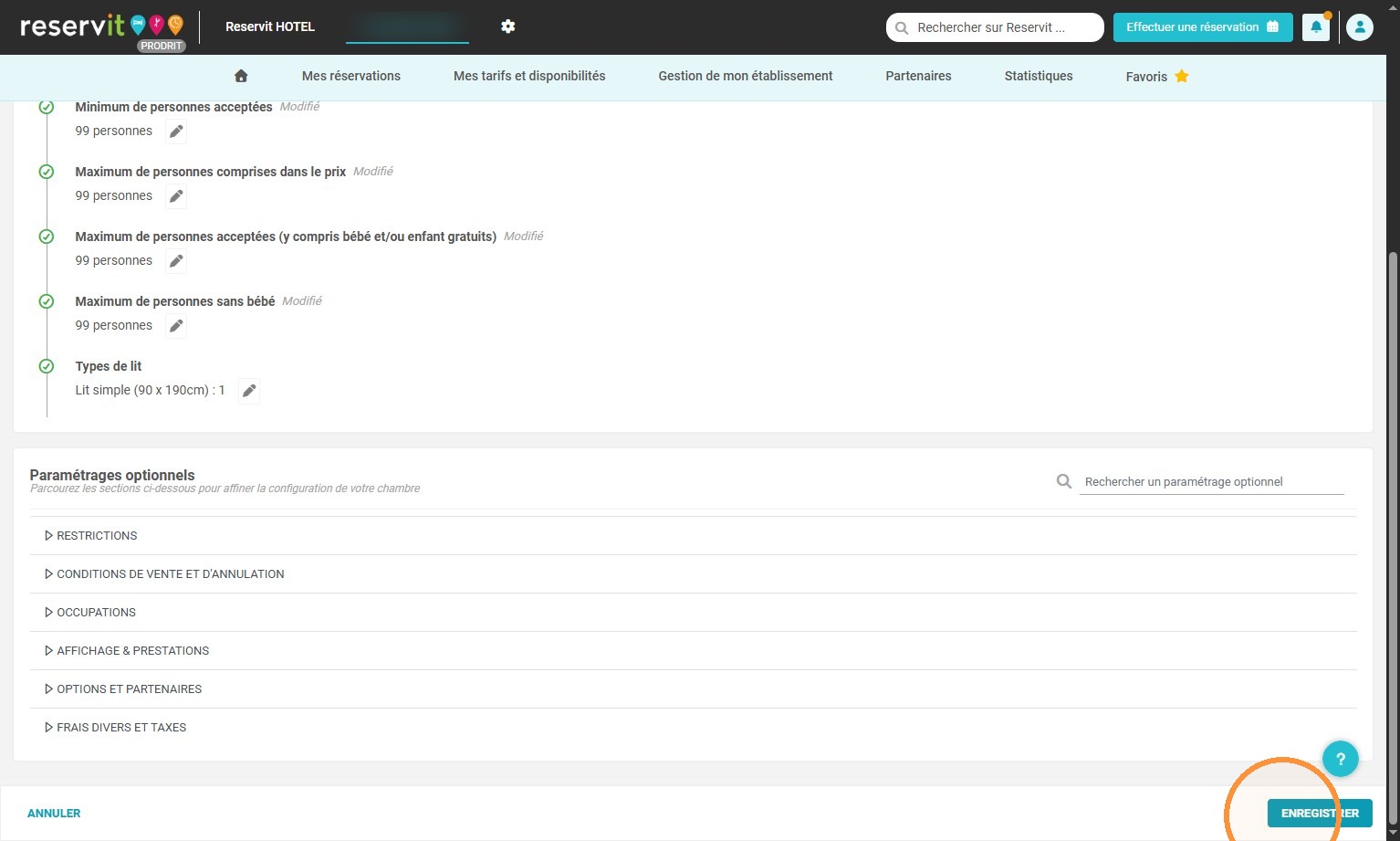Click the Paramétrages optionnels heading

pyautogui.click(x=112, y=475)
